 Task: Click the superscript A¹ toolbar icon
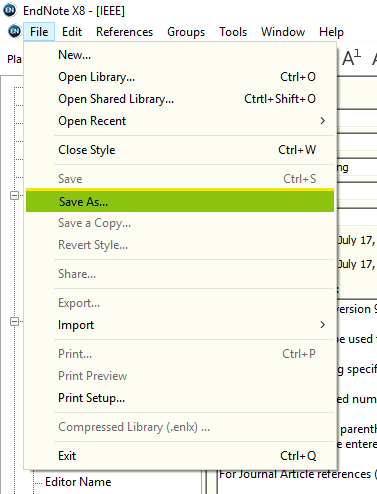tap(352, 58)
